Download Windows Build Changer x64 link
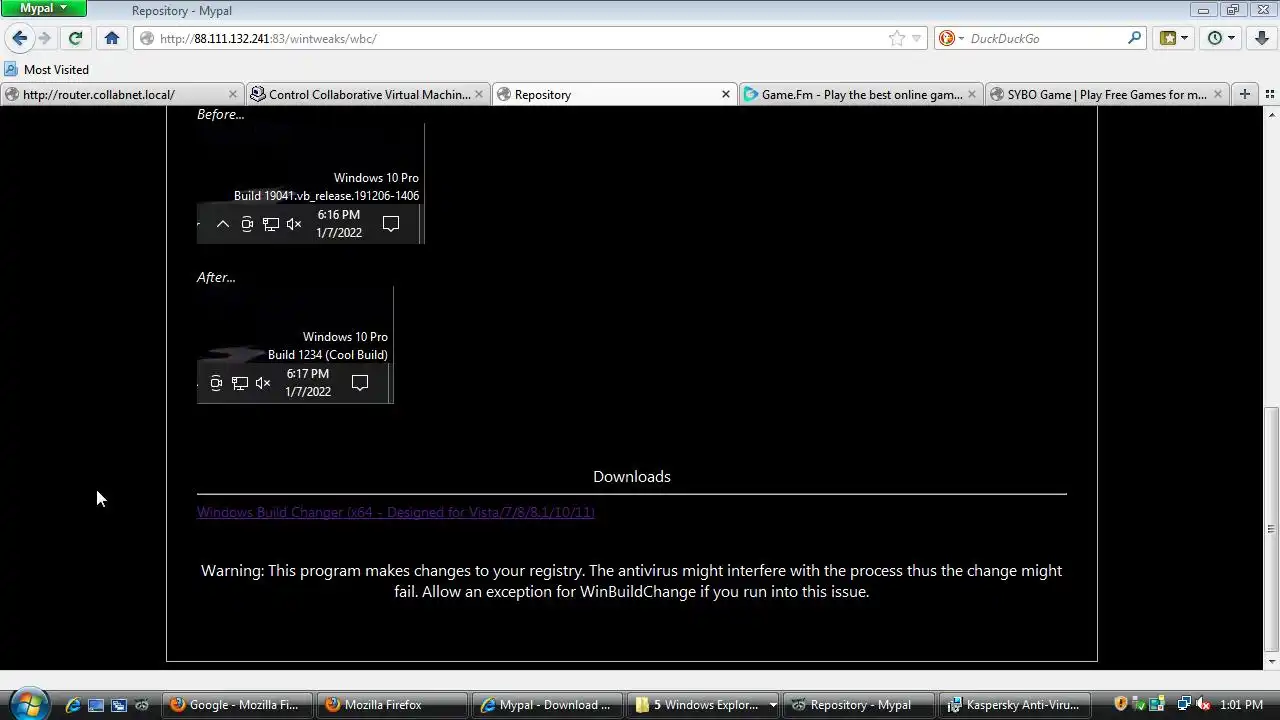Viewport: 1280px width, 720px height. coord(396,512)
